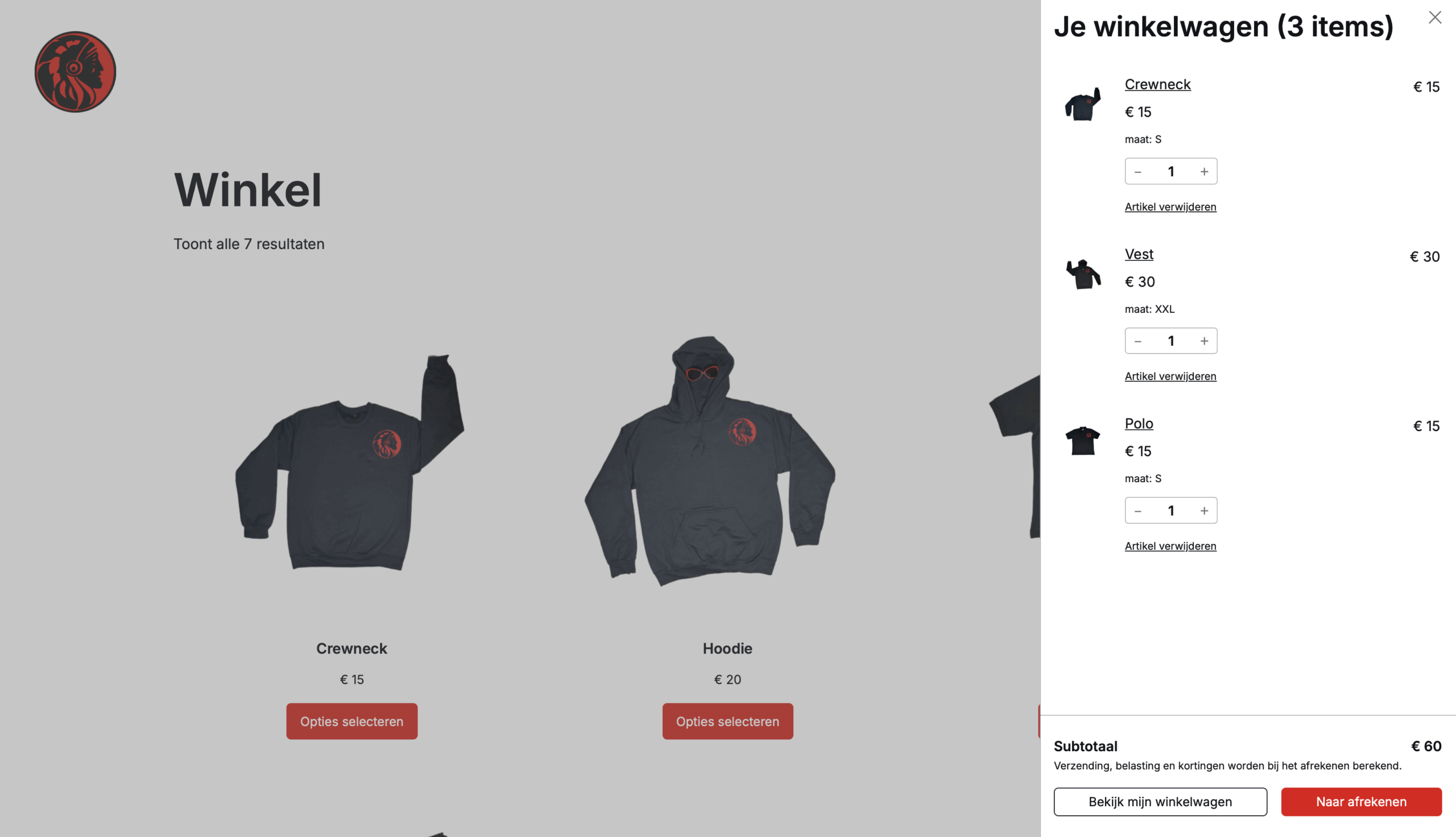Increase Crewneck quantity with plus icon
Image resolution: width=1456 pixels, height=837 pixels.
click(1204, 172)
